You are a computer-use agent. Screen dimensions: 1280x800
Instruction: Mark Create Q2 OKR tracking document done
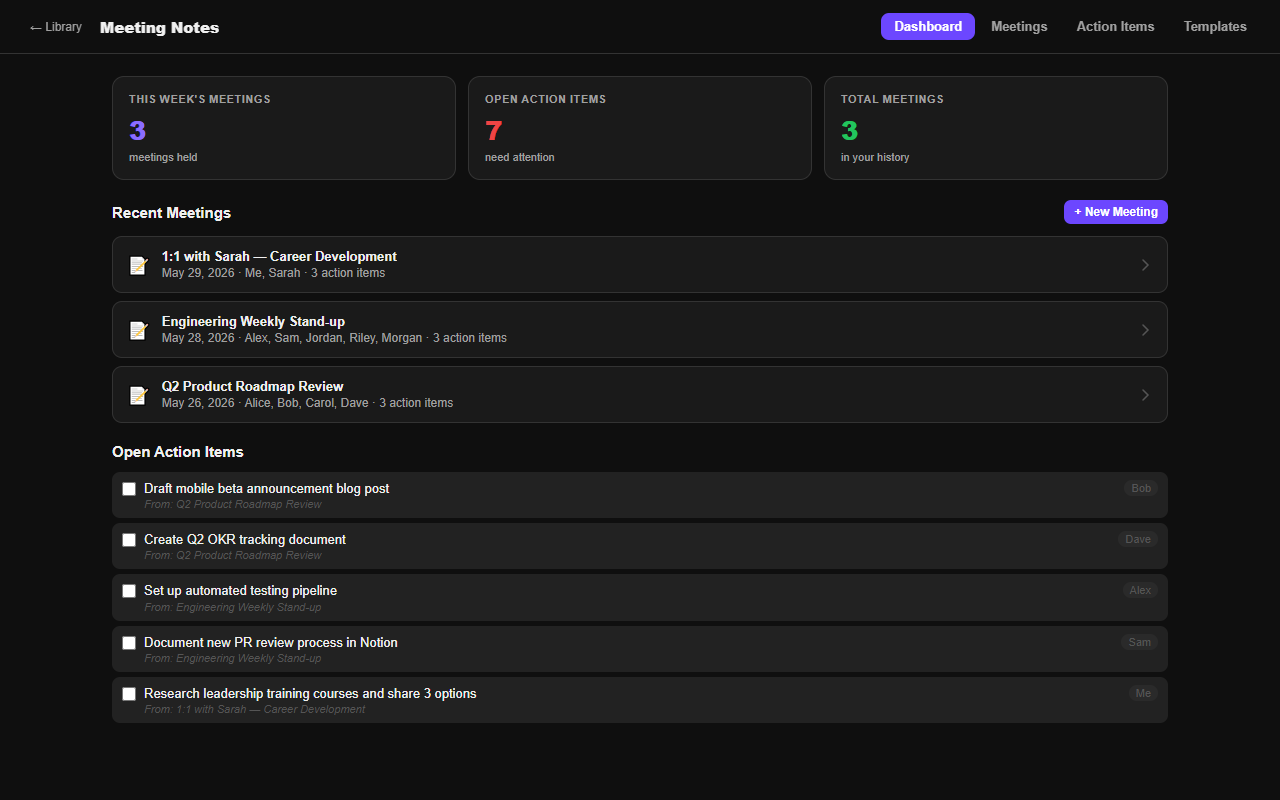(129, 540)
